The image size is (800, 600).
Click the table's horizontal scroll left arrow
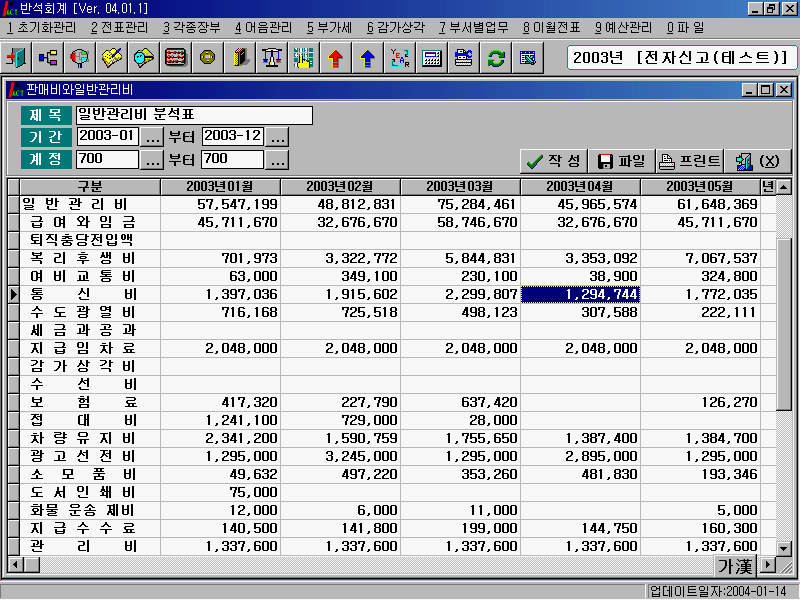pos(16,565)
